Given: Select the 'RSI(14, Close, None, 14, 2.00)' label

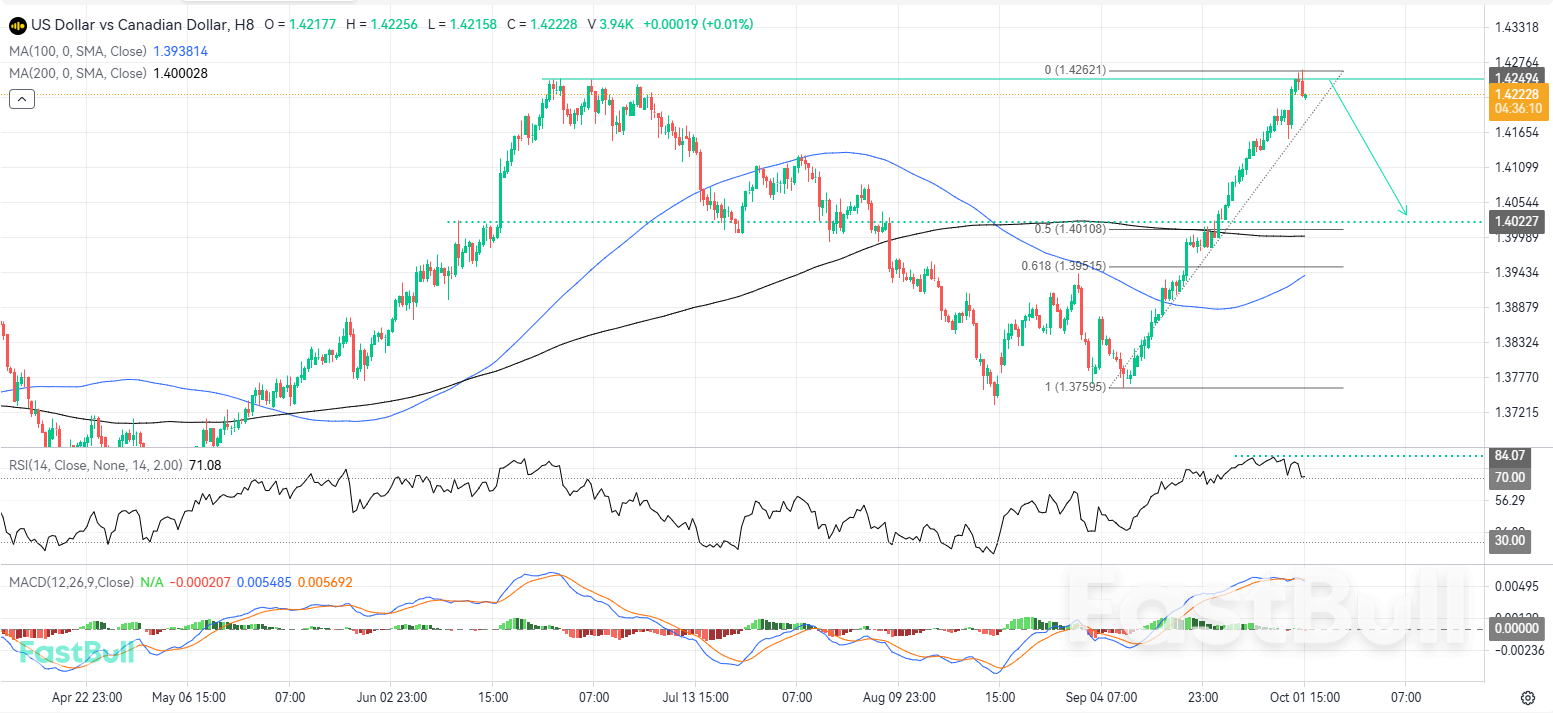Looking at the screenshot, I should [x=97, y=464].
